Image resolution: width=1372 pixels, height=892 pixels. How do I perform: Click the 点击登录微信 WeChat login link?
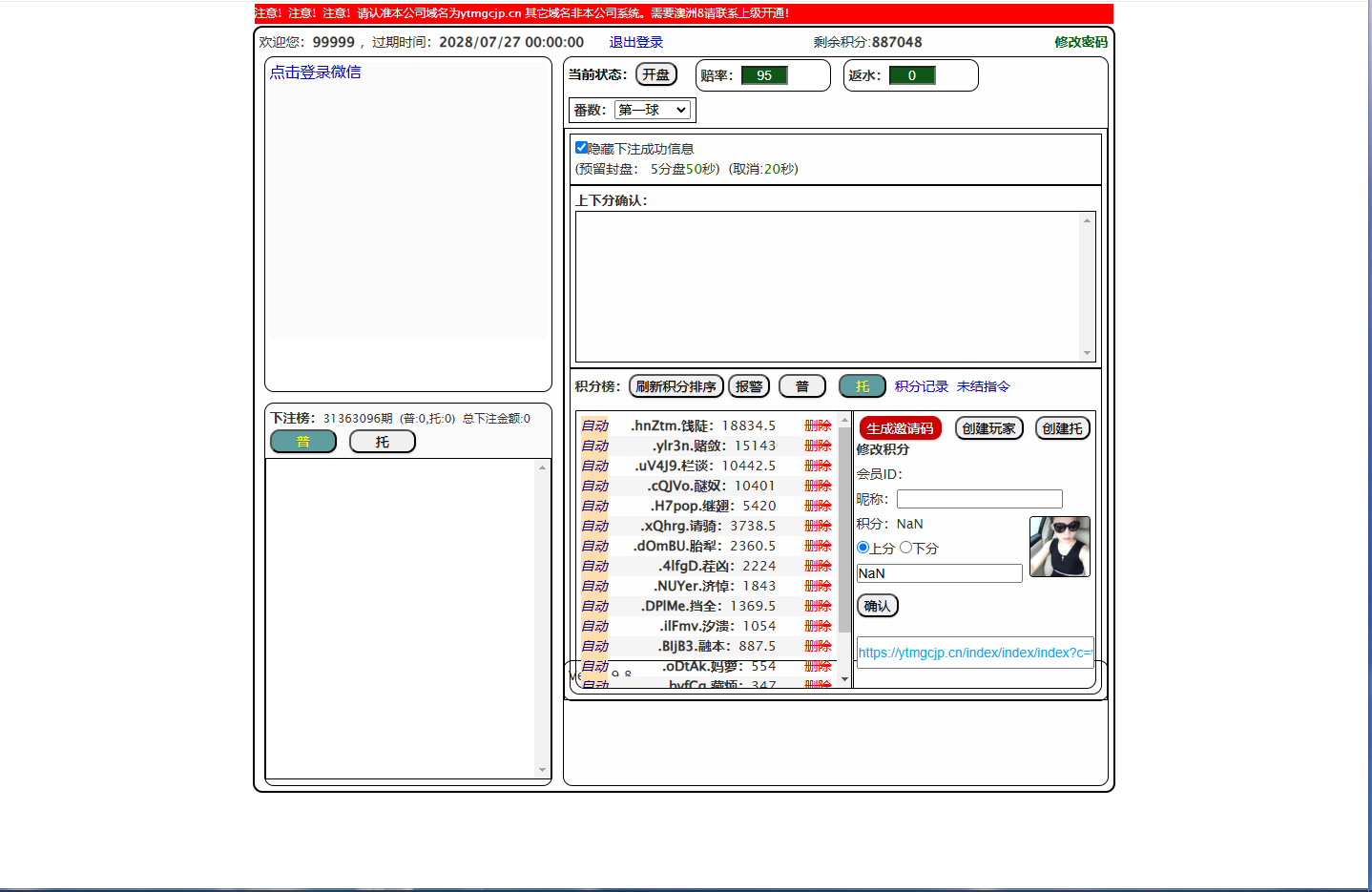tap(315, 72)
